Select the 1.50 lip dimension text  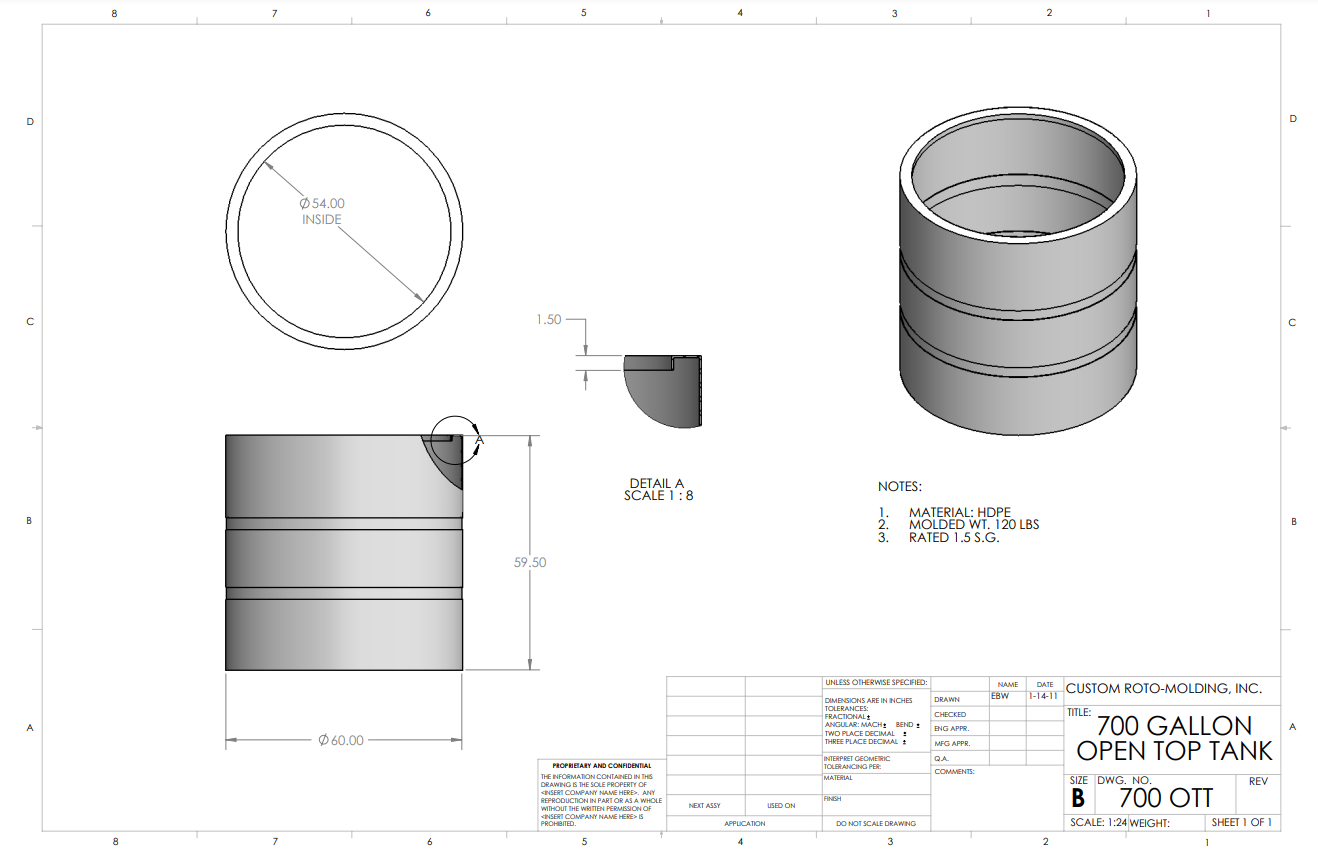click(x=548, y=320)
